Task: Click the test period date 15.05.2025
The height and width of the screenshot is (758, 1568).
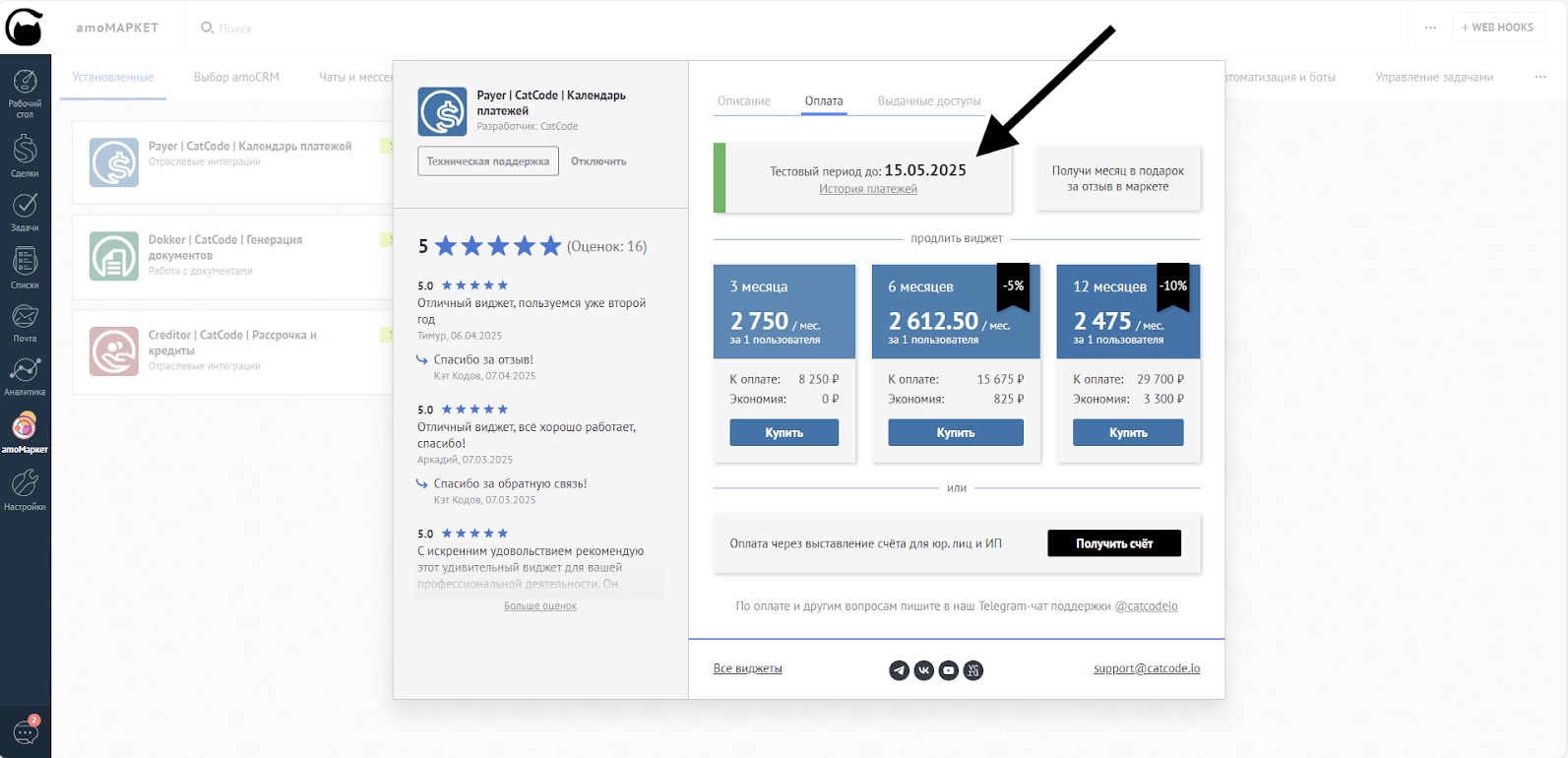Action: point(925,170)
